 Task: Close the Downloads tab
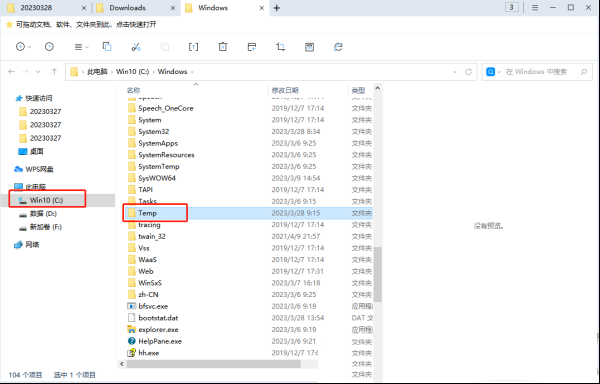(173, 8)
